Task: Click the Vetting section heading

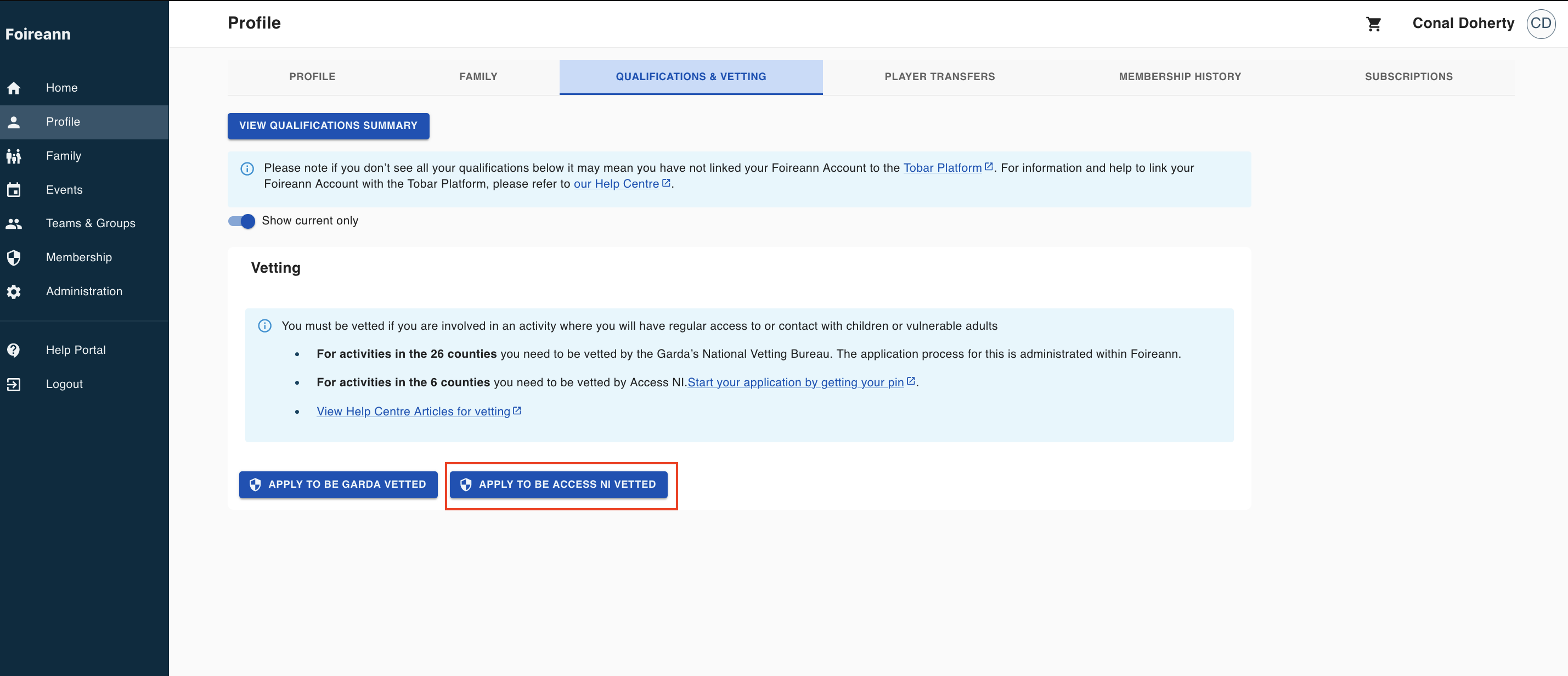Action: coord(276,268)
